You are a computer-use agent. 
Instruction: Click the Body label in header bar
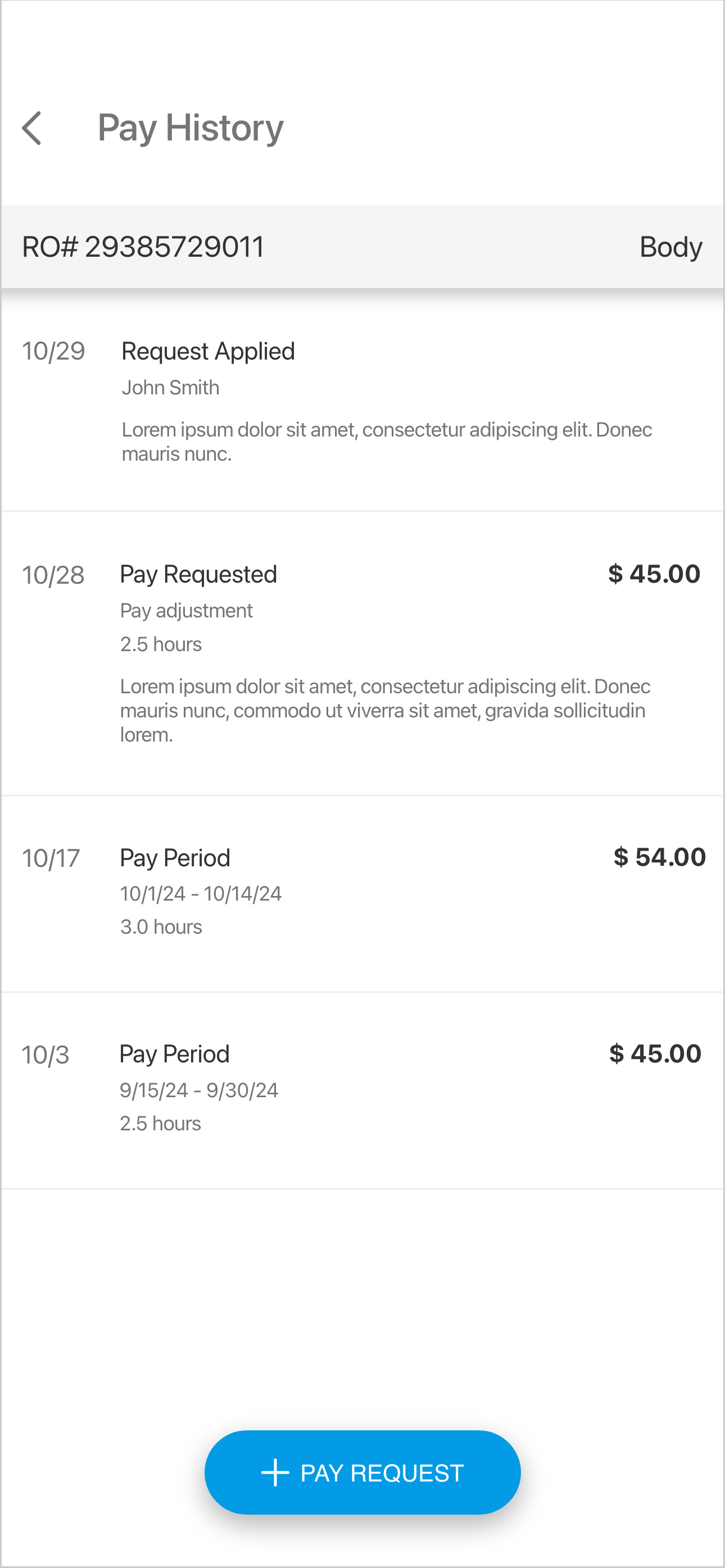click(670, 247)
